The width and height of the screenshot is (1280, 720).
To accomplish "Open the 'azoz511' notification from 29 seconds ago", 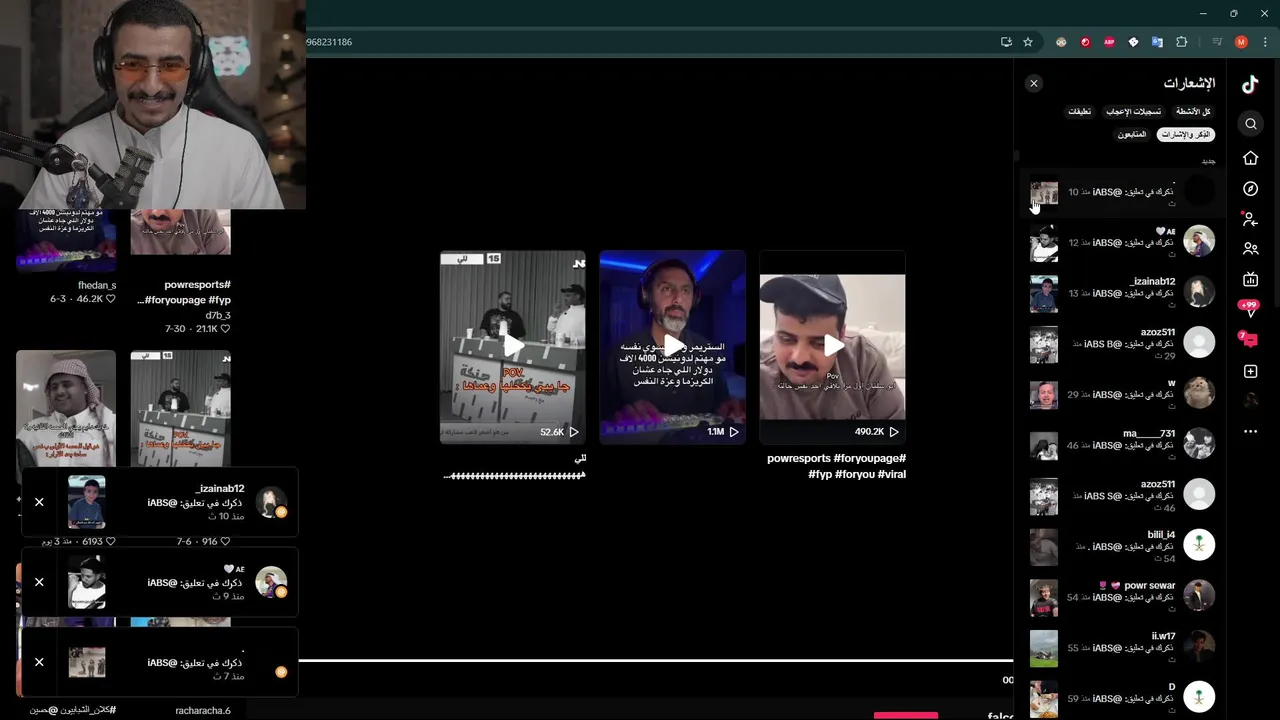I will [1122, 343].
